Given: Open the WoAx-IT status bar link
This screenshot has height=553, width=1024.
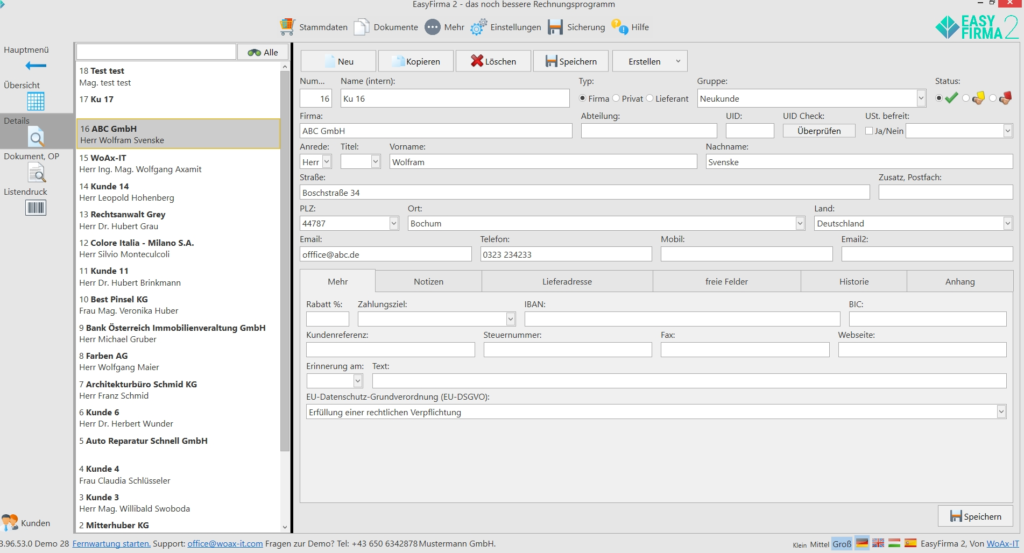Looking at the screenshot, I should pyautogui.click(x=1002, y=543).
